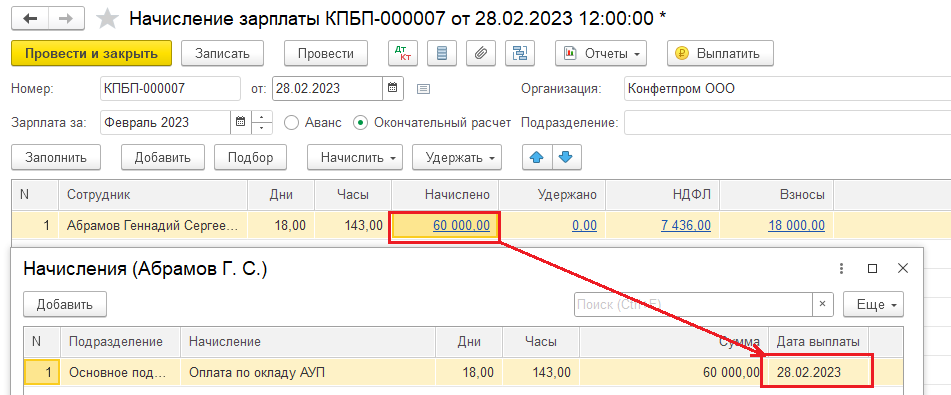Image resolution: width=951 pixels, height=395 pixels.
Task: Open the Начислить dropdown menu
Action: [355, 157]
